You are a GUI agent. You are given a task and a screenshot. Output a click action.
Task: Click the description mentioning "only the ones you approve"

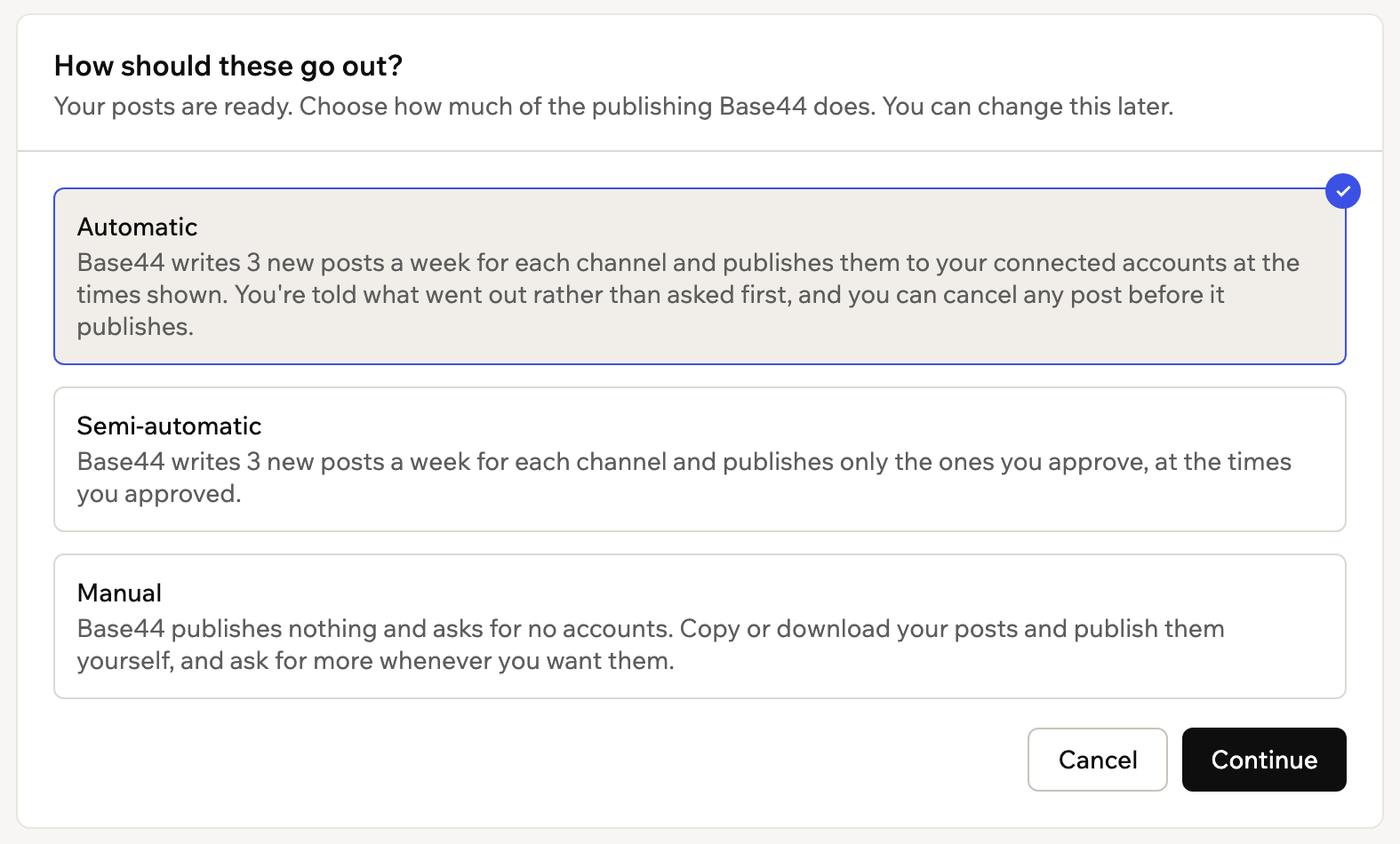point(684,478)
